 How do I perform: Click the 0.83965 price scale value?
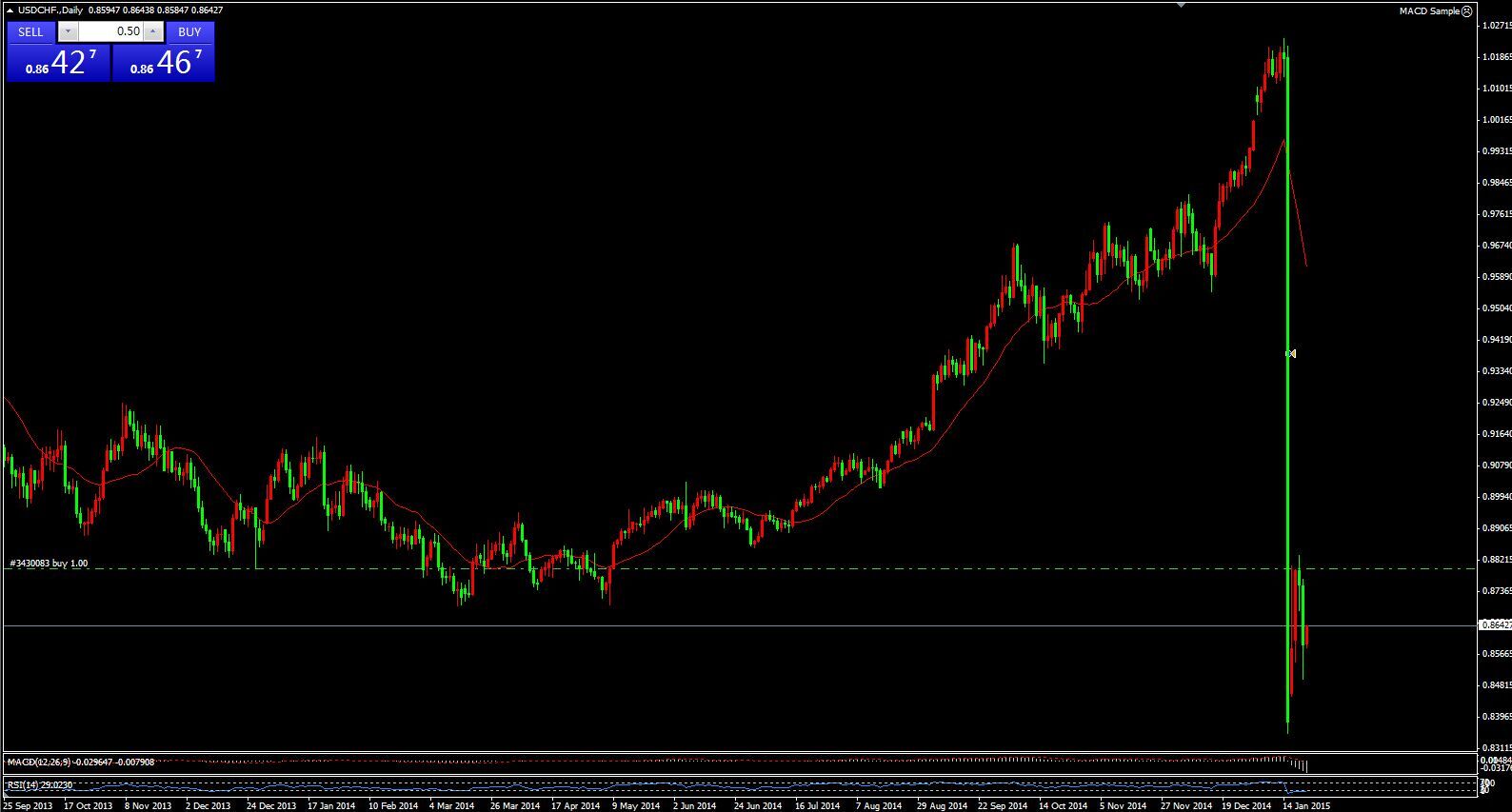[x=1497, y=717]
